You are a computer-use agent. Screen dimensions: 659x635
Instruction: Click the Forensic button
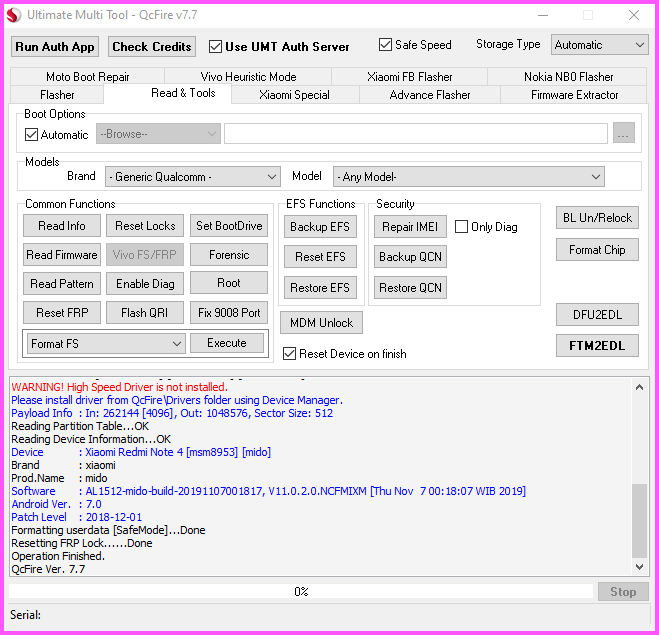pos(229,255)
